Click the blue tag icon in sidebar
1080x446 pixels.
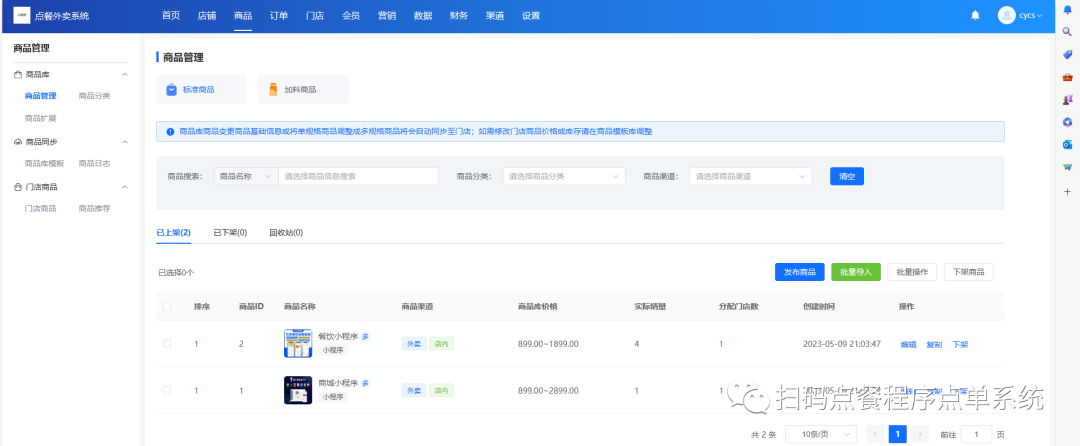tap(1067, 54)
